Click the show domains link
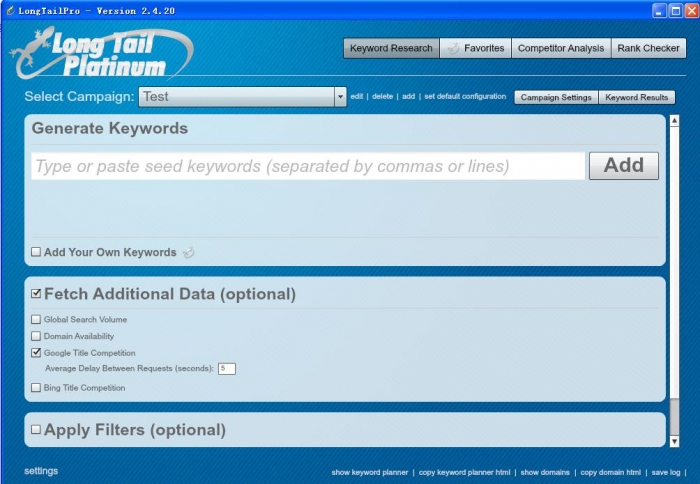This screenshot has width=700, height=484. click(545, 472)
